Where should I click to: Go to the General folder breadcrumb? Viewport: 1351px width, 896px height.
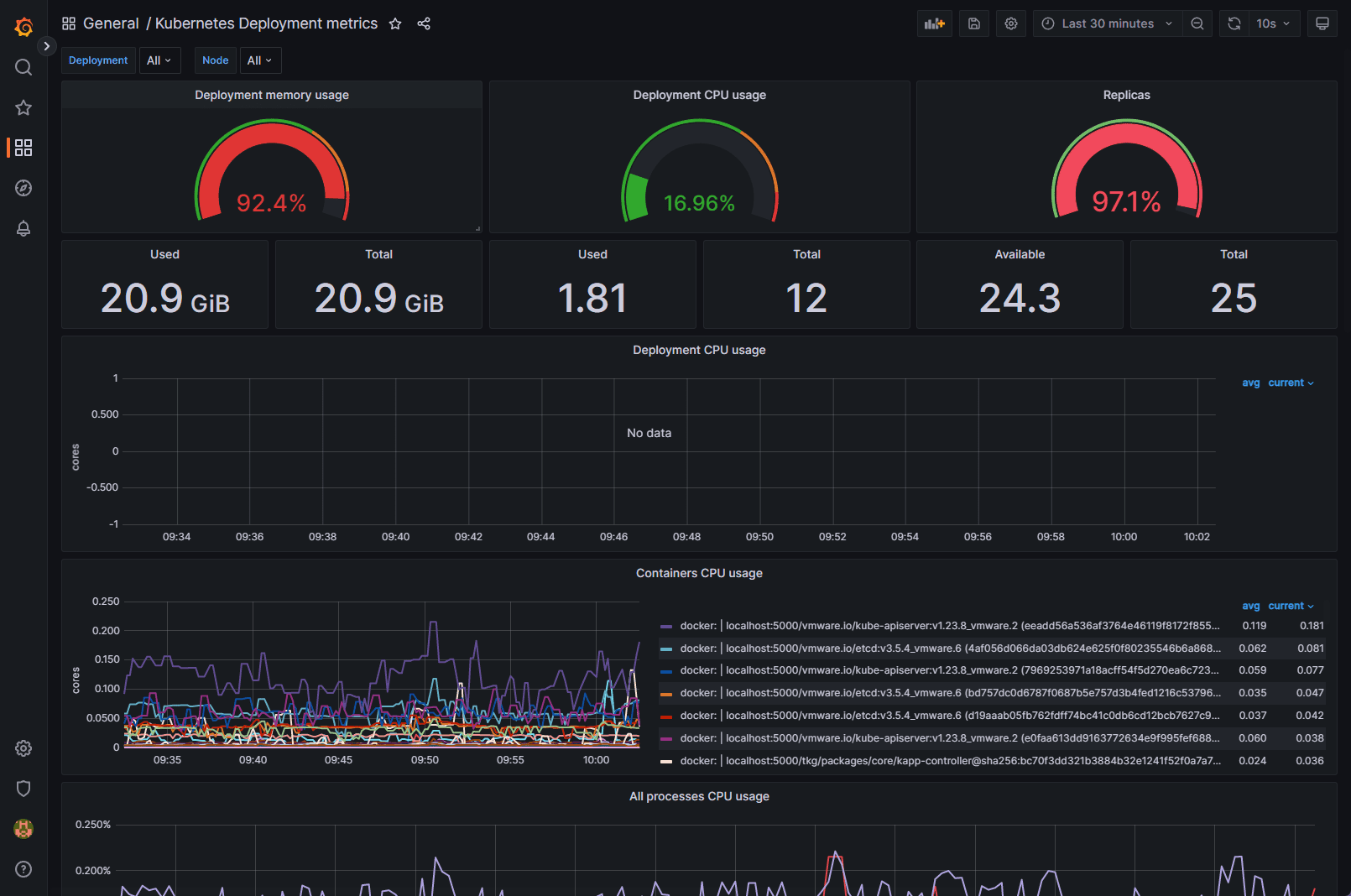pos(111,23)
